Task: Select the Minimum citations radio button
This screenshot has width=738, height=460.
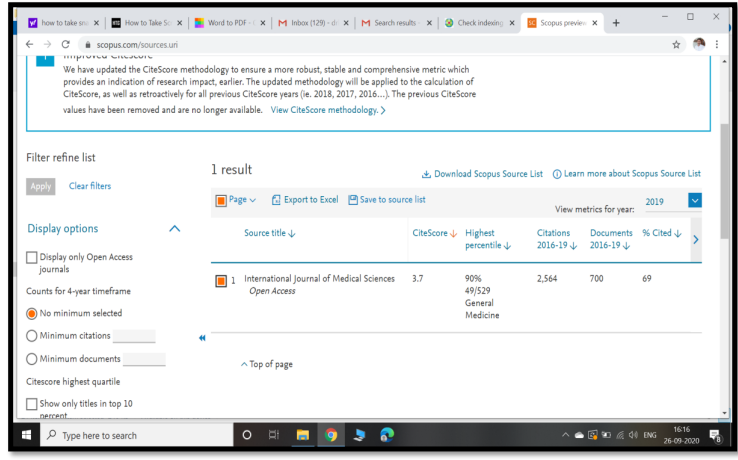Action: point(32,336)
